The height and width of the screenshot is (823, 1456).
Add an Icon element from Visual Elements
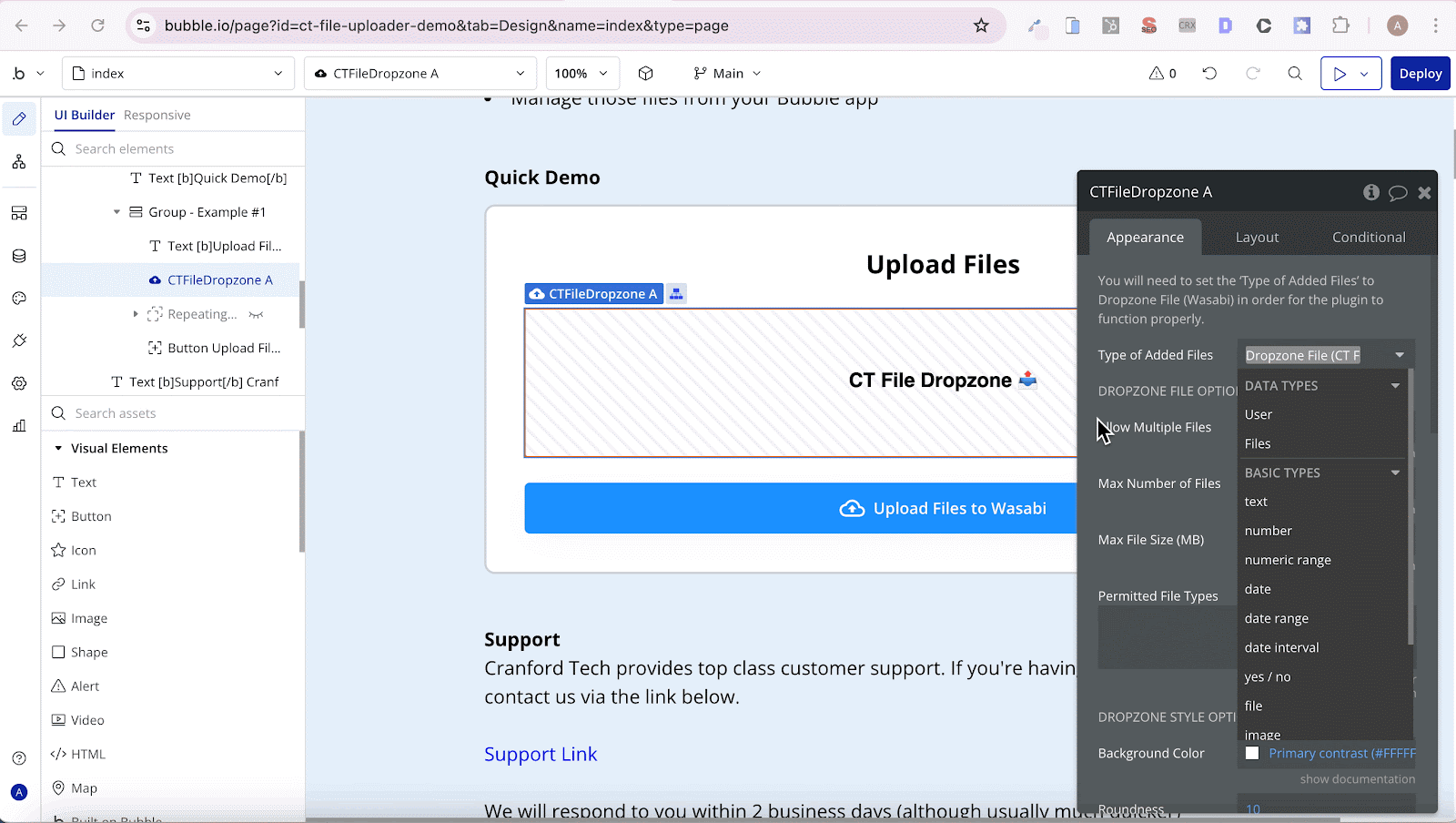tap(74, 550)
